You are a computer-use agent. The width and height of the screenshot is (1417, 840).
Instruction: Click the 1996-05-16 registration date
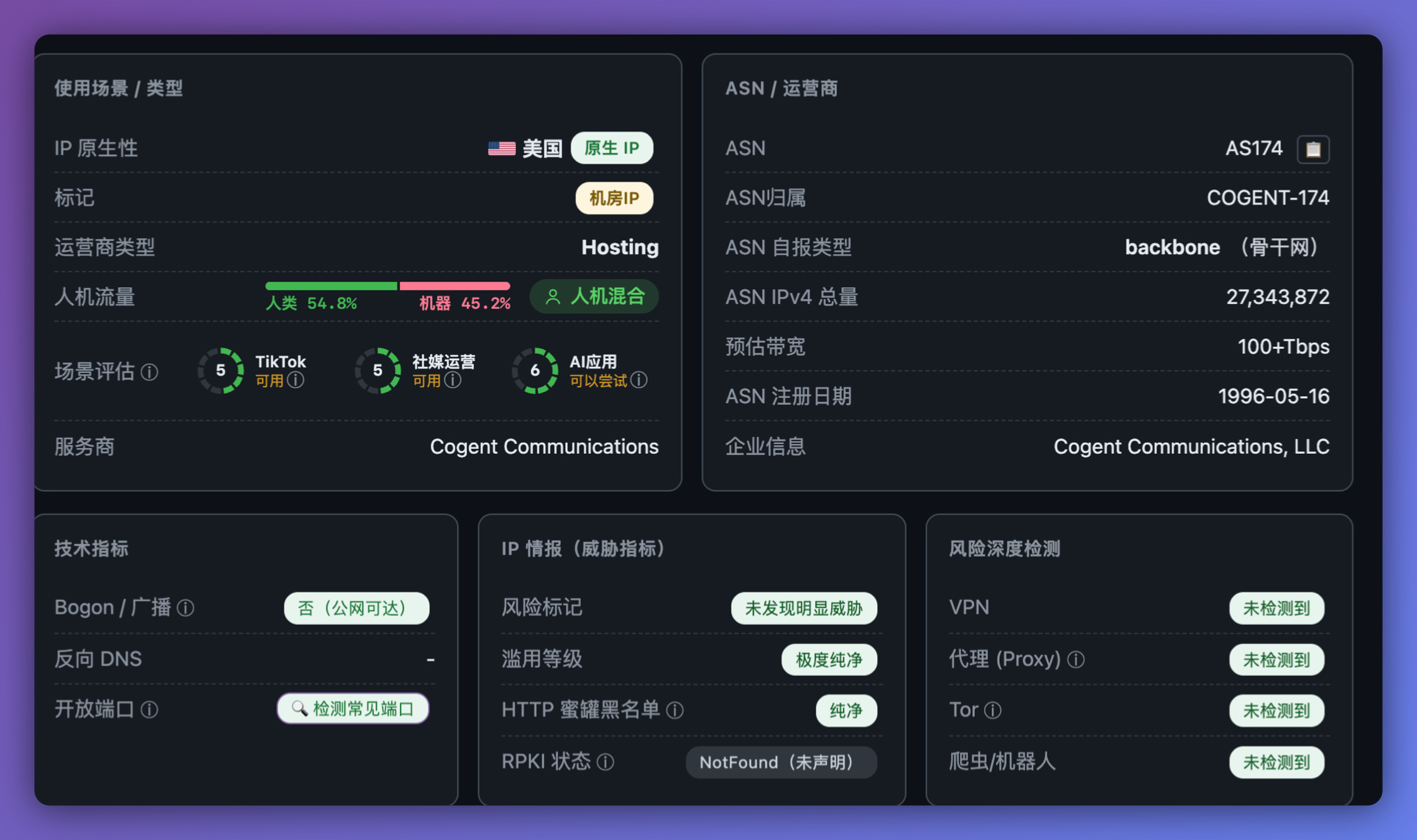point(1273,396)
